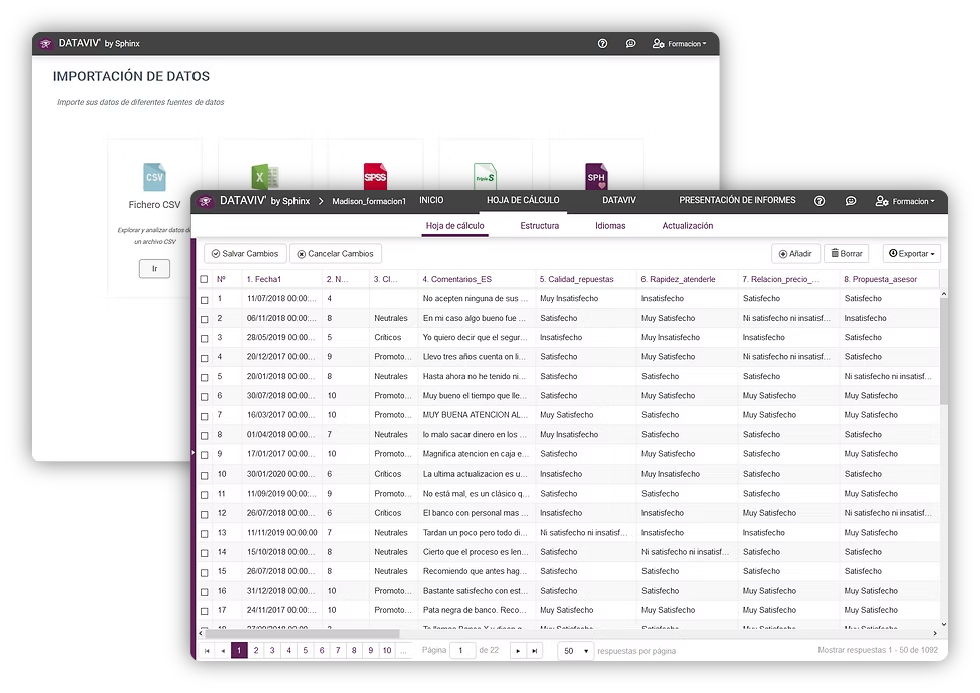This screenshot has width=980, height=693.
Task: Switch to the Estructura tab
Action: click(x=539, y=226)
